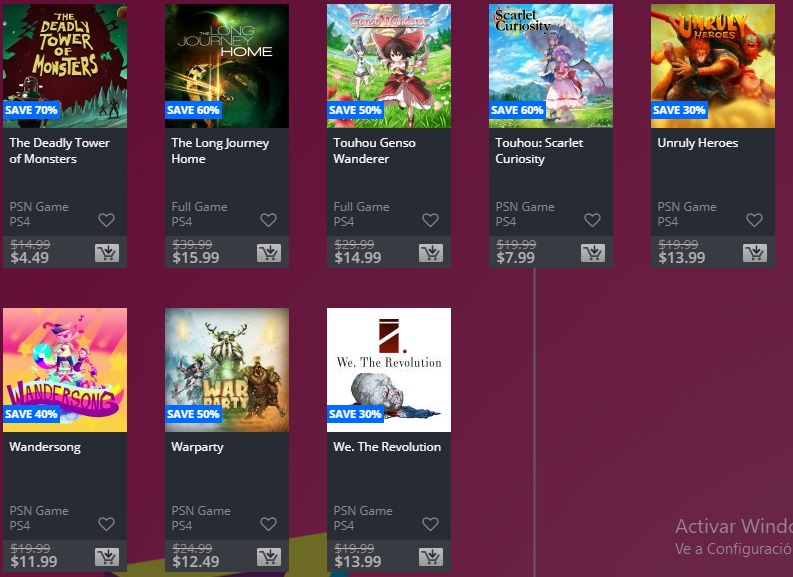Toggle wishlist heart for Touhou Genso Wanderer
Screen dimensions: 793x577
(x=430, y=220)
